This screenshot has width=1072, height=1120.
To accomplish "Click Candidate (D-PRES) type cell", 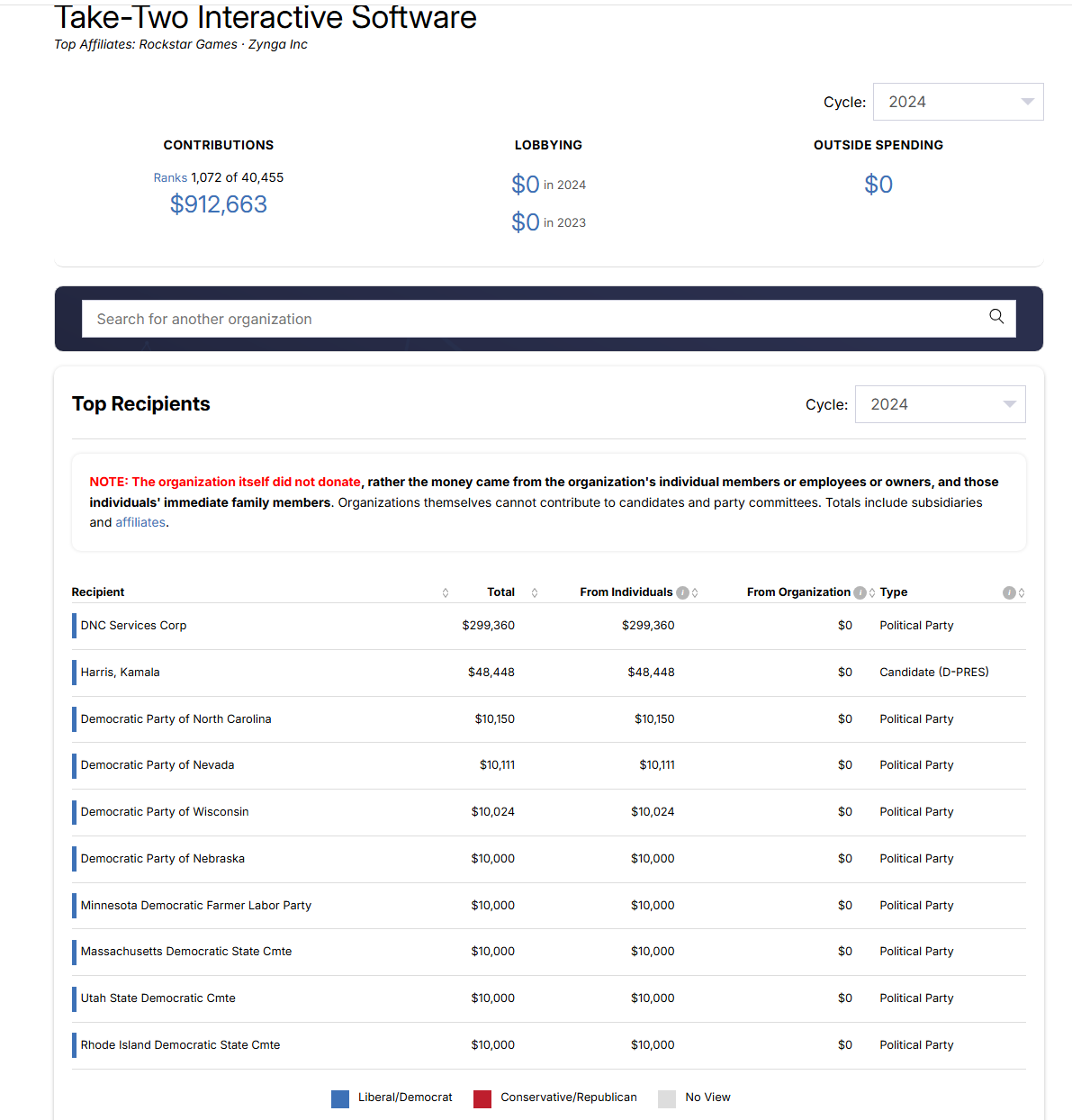I will tap(934, 673).
